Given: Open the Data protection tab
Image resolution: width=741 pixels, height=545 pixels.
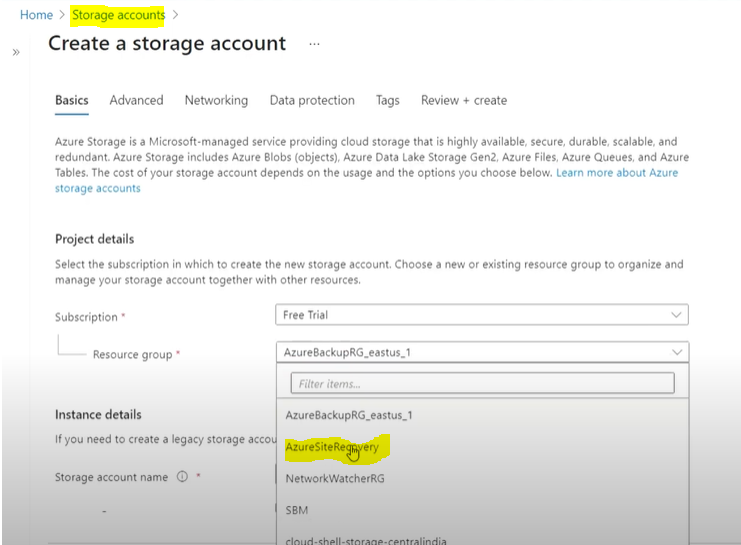Looking at the screenshot, I should point(312,101).
